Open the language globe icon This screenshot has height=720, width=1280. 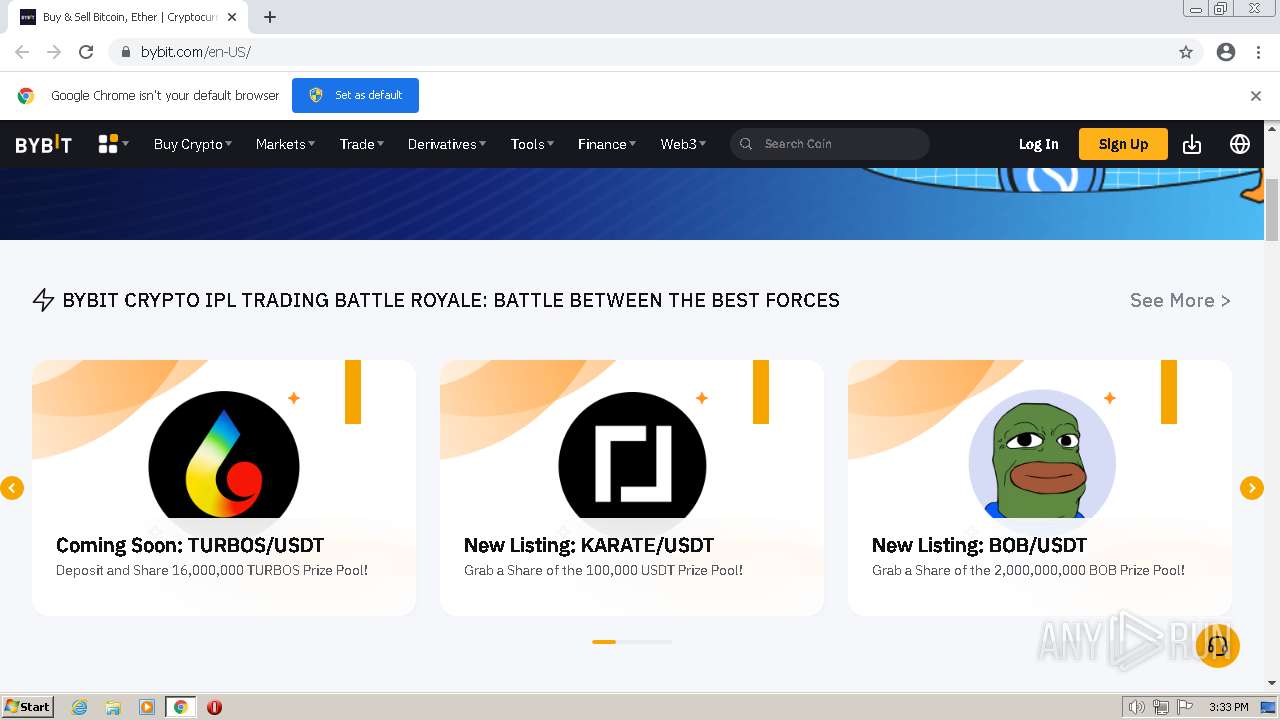[1240, 144]
